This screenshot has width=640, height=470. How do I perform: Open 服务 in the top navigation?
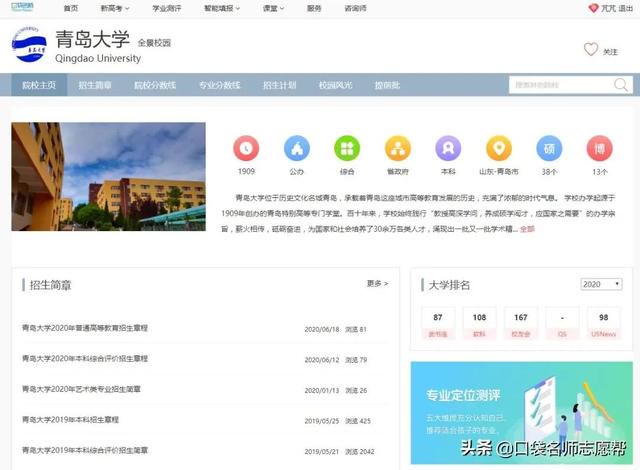point(314,8)
